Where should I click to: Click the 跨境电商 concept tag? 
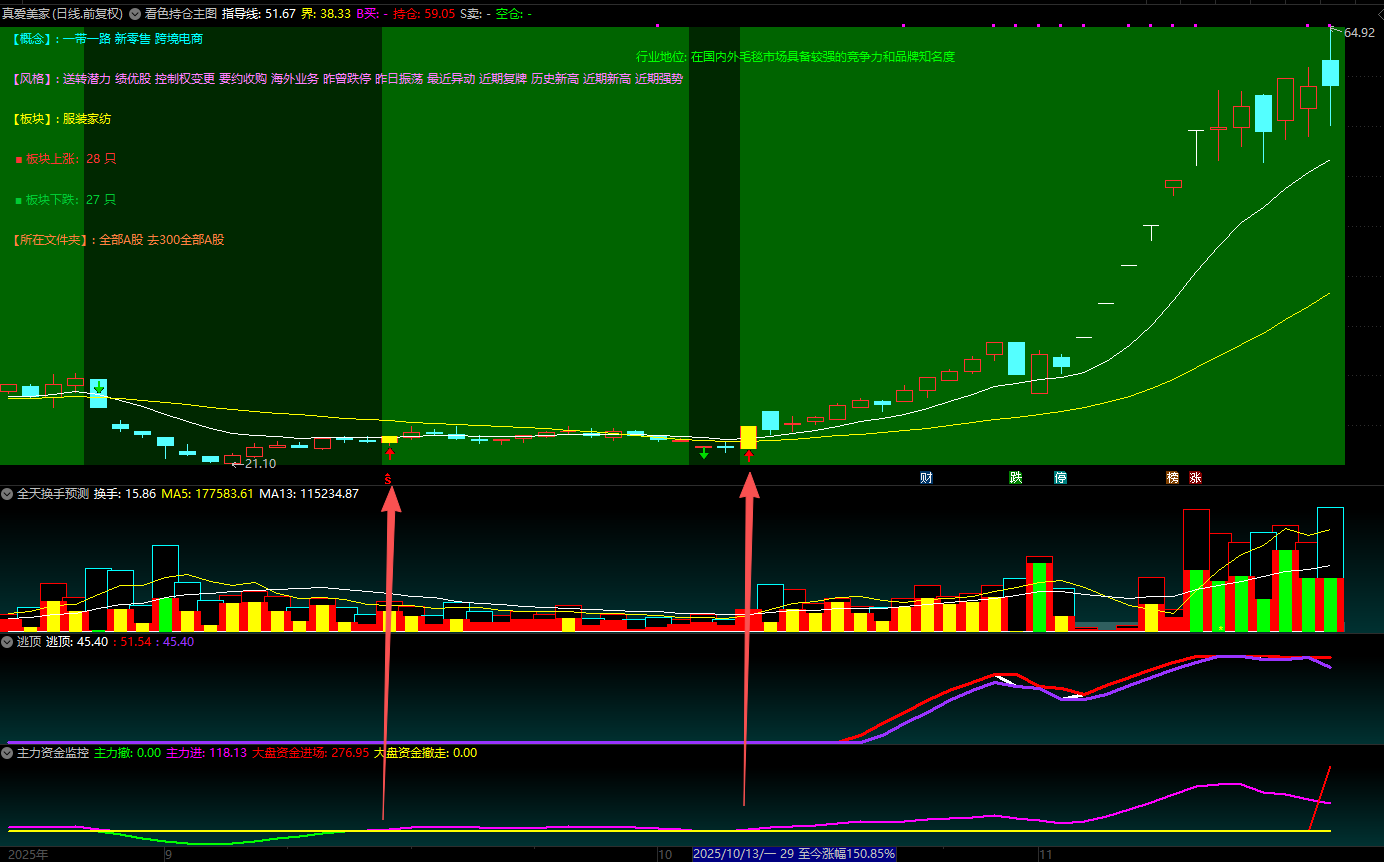pos(179,39)
